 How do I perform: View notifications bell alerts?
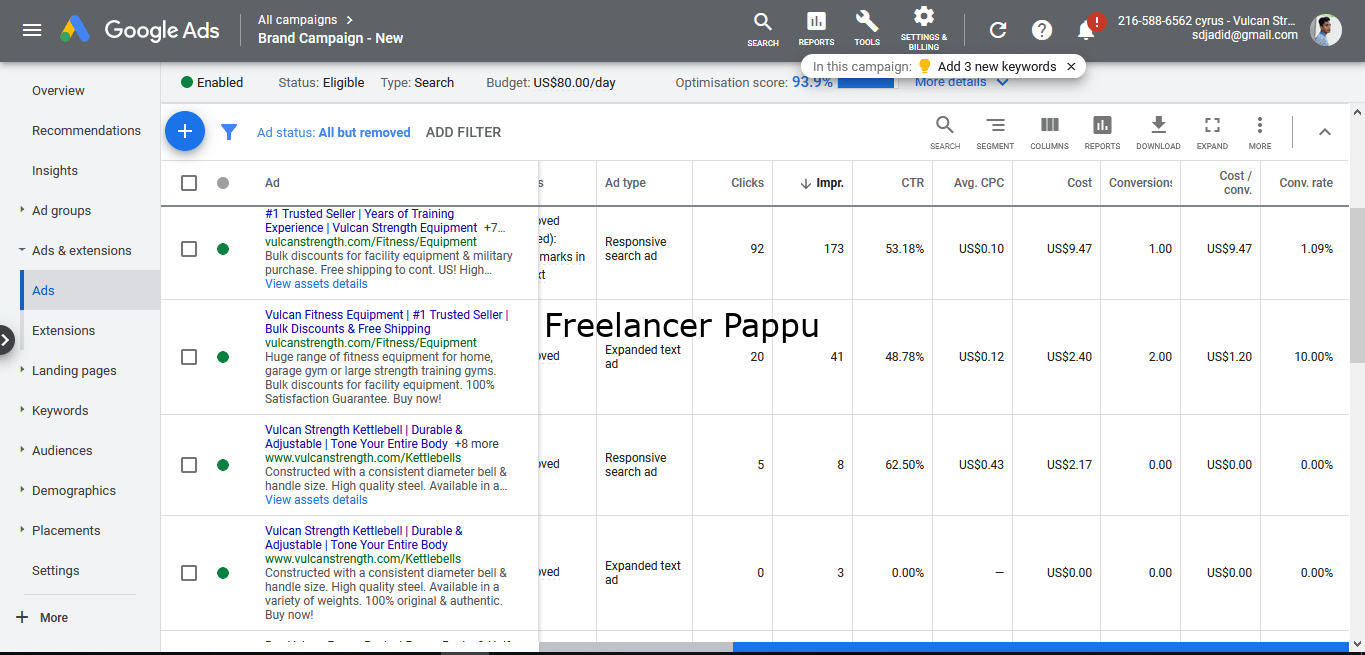click(1087, 28)
